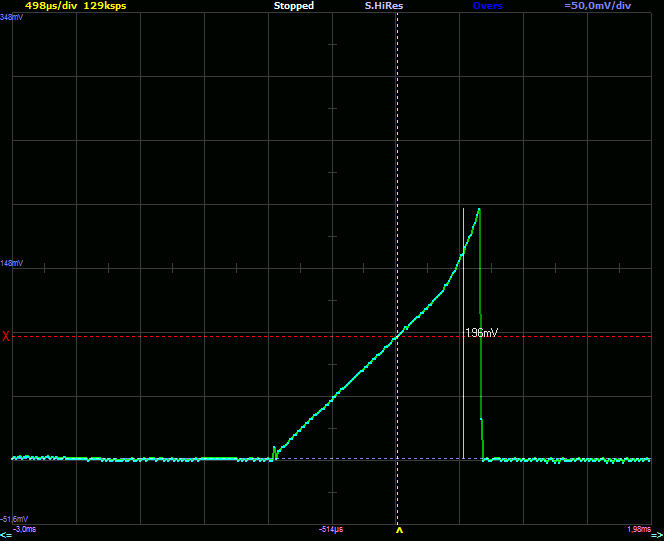Viewport: 664px width, 541px height.
Task: Click the -51.6mV bottom voltage label
Action: tap(14, 519)
